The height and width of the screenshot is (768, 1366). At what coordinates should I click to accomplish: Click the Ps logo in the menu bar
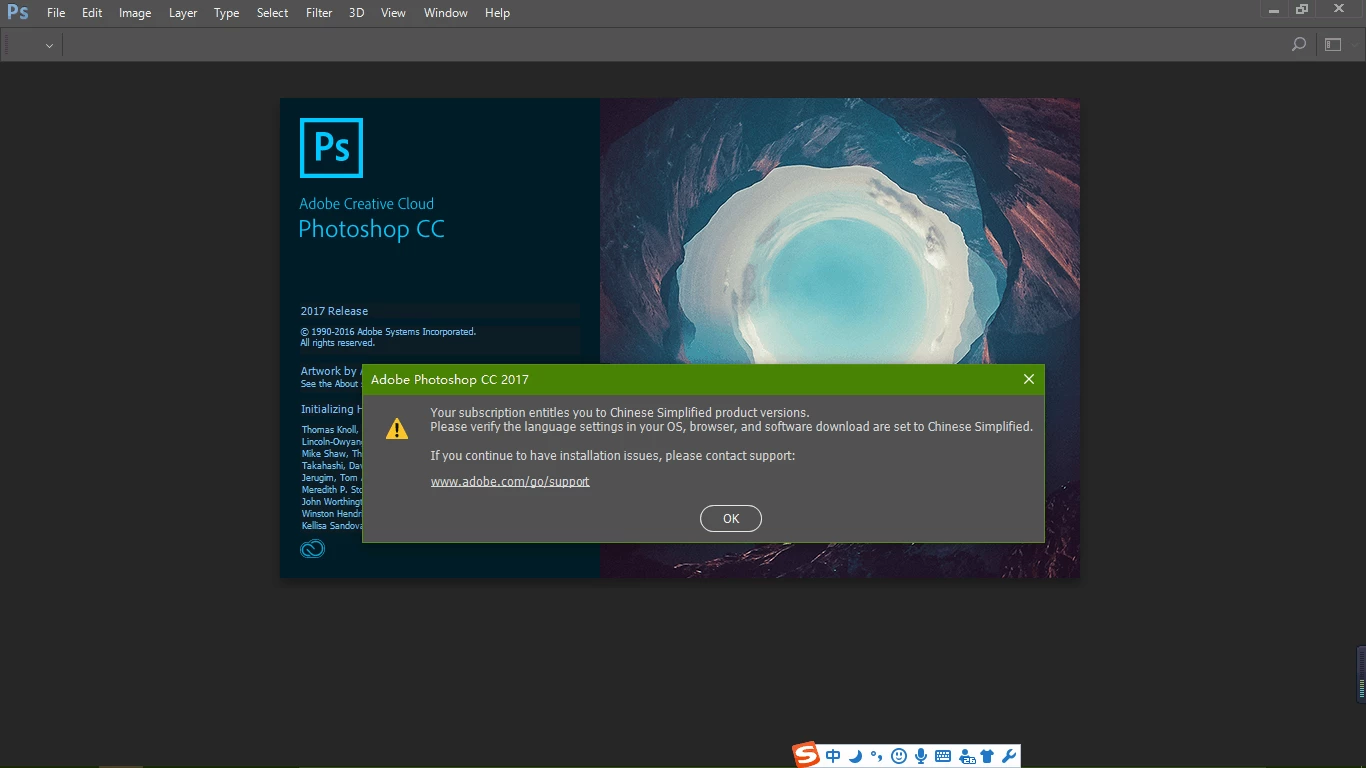[17, 12]
